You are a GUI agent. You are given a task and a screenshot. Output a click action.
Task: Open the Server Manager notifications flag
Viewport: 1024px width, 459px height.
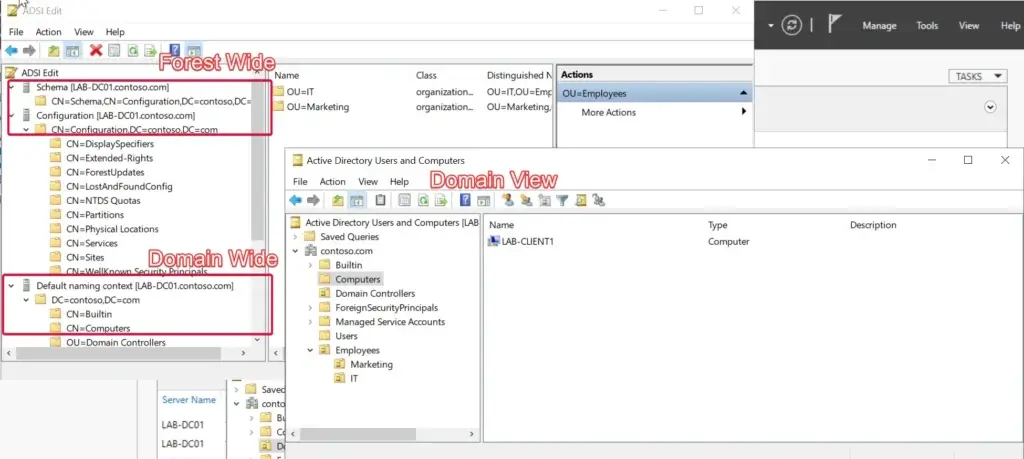click(835, 25)
